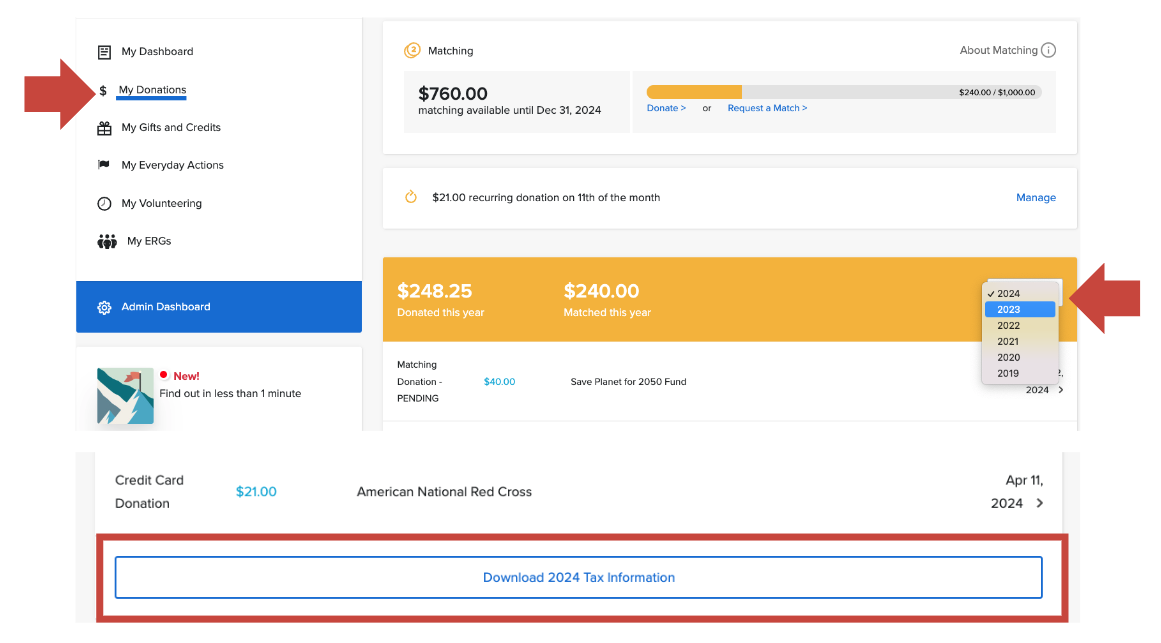Choose 2022 from the year list

[1009, 326]
